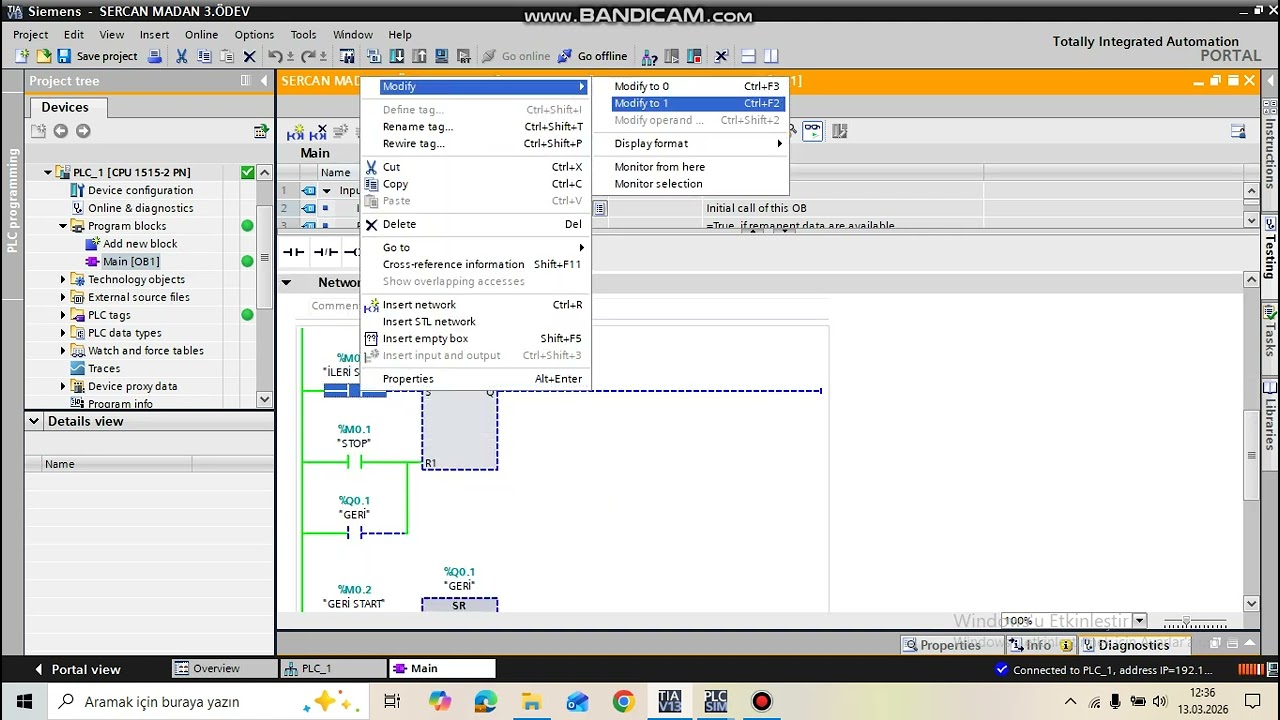This screenshot has height=720, width=1280.
Task: Click the forward arrow in Devices panel
Action: (83, 131)
